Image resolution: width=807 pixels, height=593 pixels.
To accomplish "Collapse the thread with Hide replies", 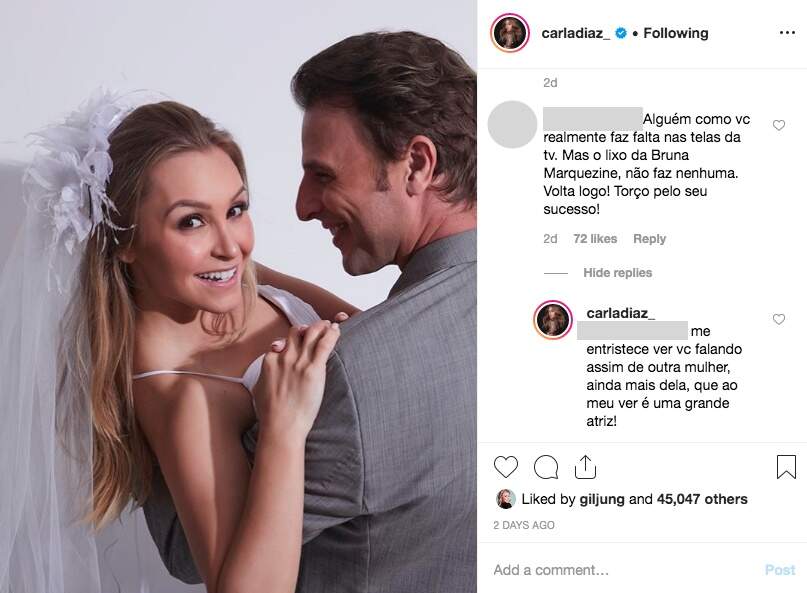I will 617,273.
